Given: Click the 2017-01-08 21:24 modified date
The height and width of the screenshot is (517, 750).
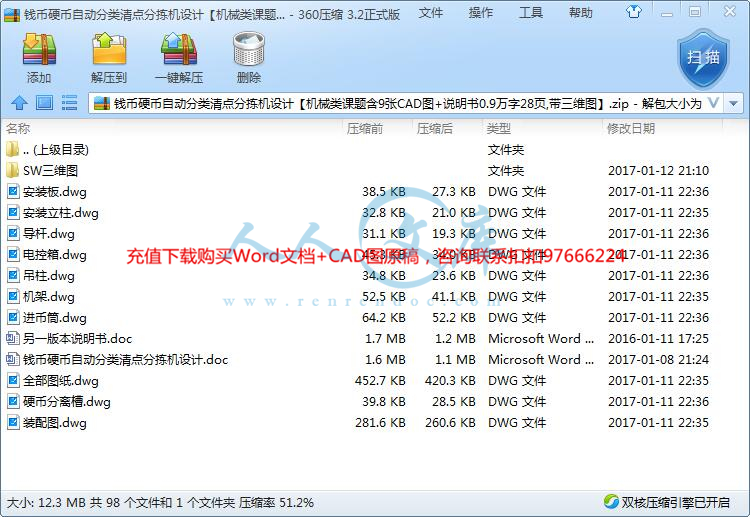Looking at the screenshot, I should point(658,360).
